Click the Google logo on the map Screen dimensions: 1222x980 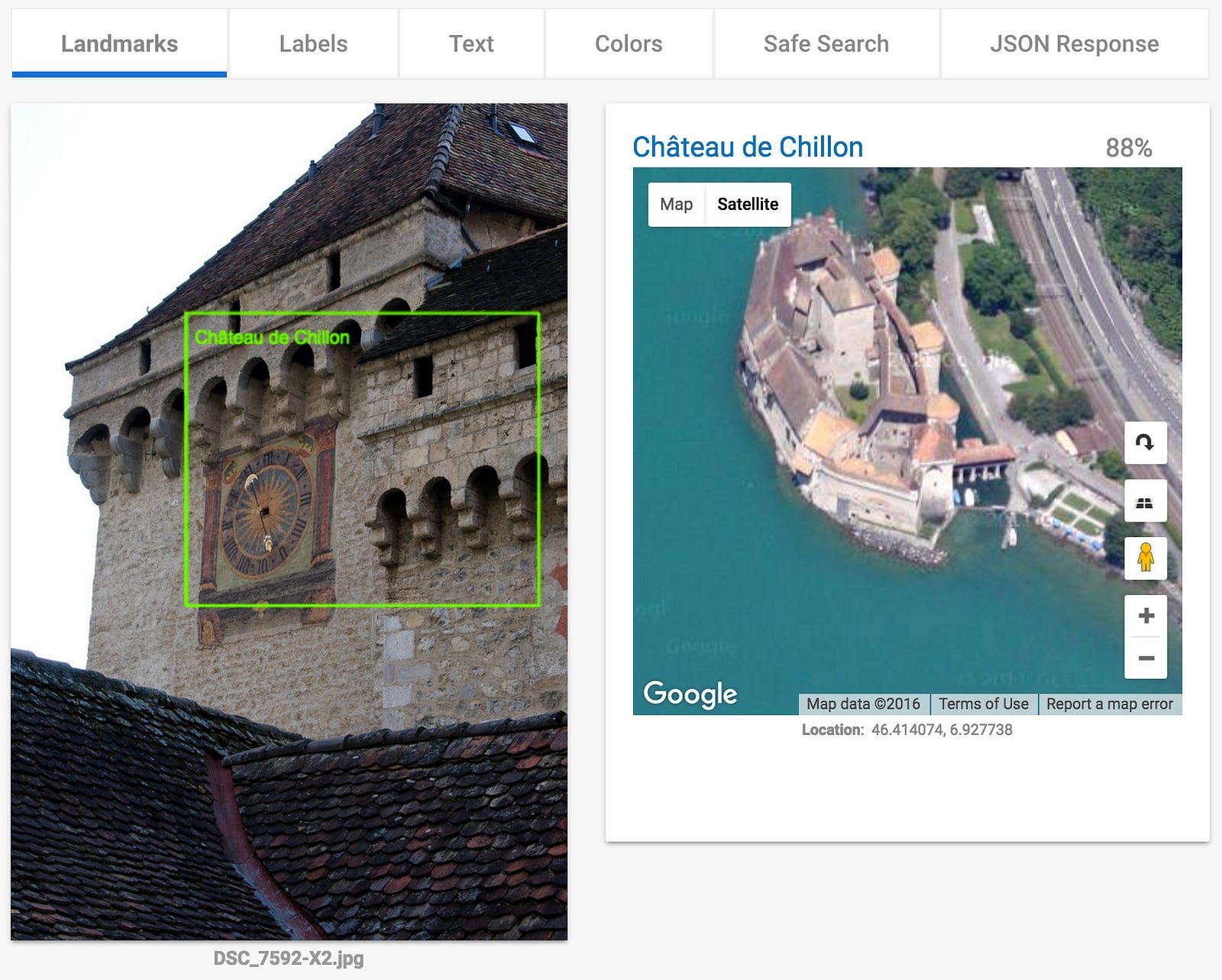(x=690, y=694)
